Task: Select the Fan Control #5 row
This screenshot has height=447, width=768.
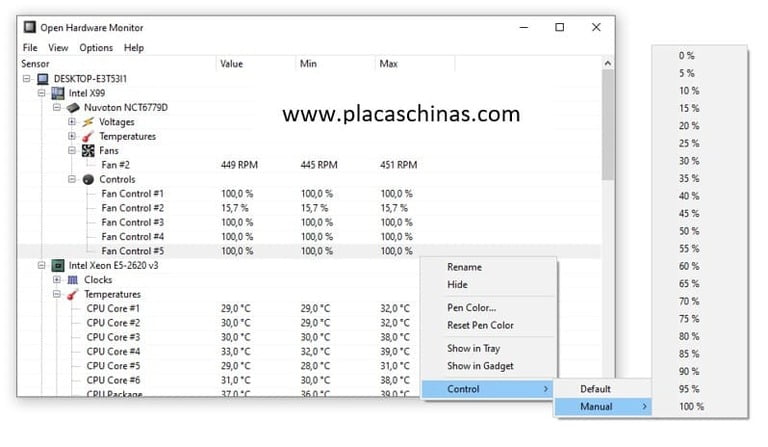Action: click(x=310, y=251)
